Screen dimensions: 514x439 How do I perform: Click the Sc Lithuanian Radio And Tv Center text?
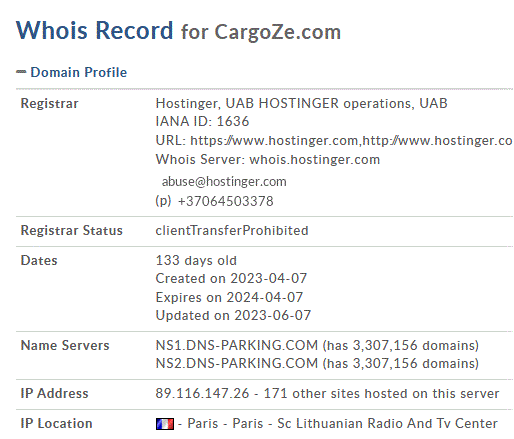click(x=387, y=424)
